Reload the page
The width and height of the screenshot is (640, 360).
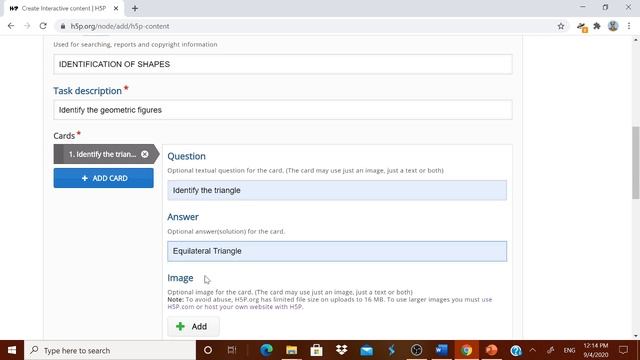pos(43,26)
